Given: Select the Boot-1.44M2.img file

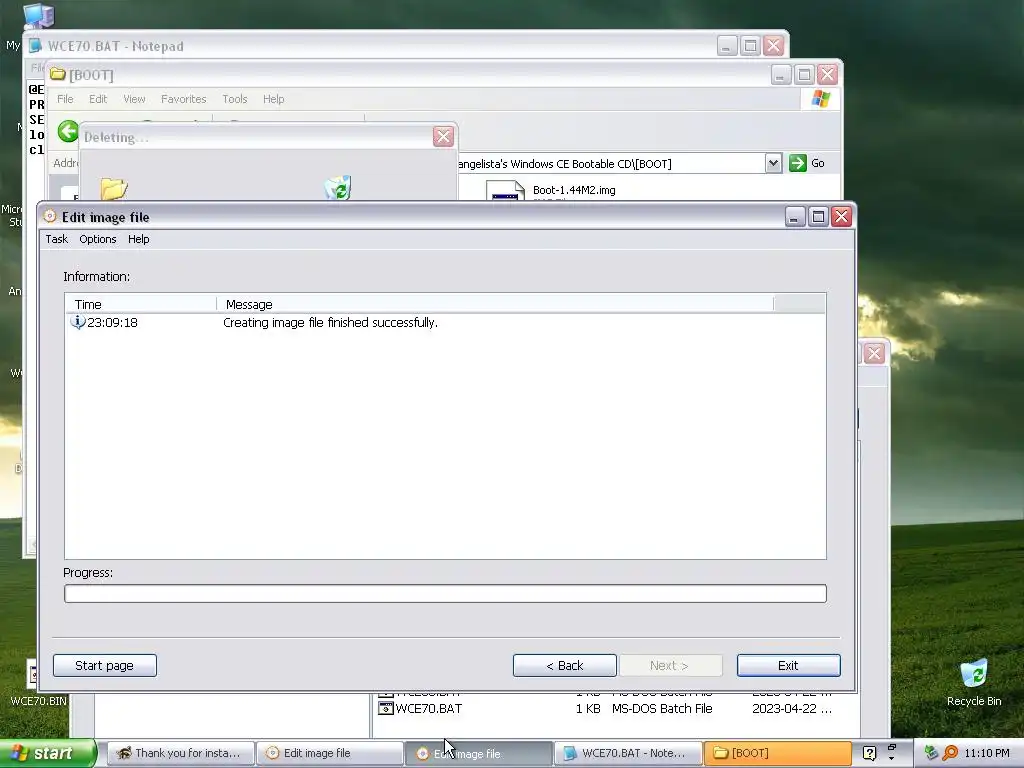Looking at the screenshot, I should pos(574,190).
